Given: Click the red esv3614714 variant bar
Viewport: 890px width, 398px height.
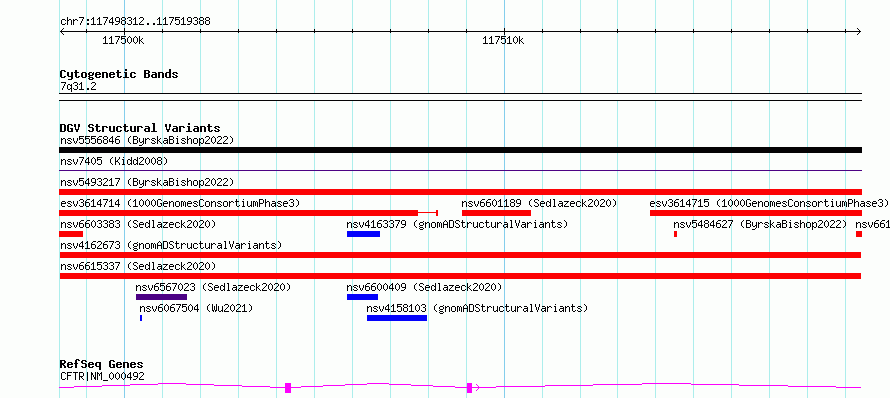Looking at the screenshot, I should click(x=248, y=213).
